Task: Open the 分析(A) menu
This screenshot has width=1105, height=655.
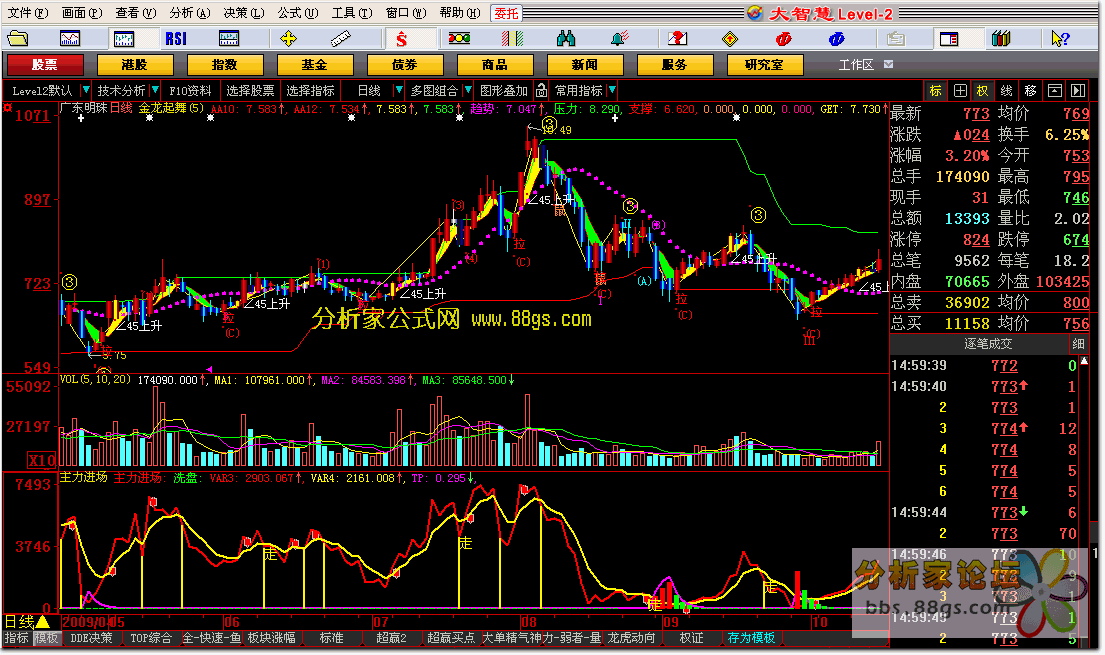Action: coord(190,13)
